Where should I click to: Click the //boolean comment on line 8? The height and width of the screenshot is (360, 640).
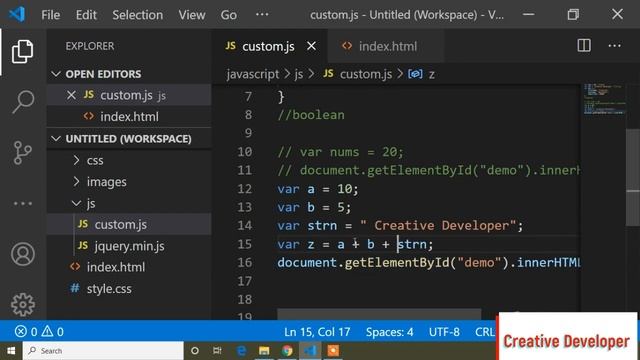(x=311, y=115)
